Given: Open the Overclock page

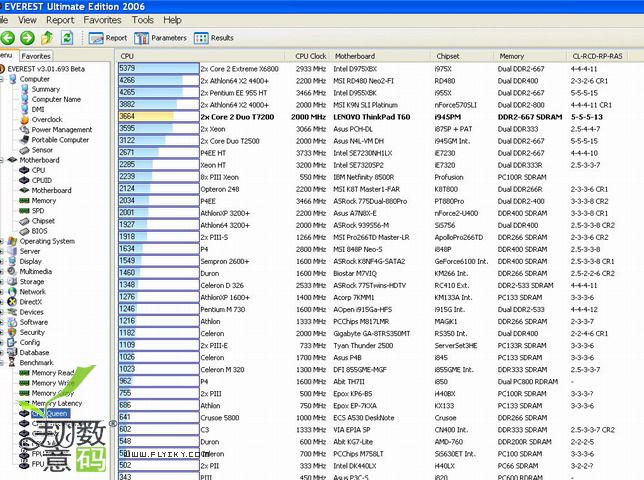Looking at the screenshot, I should 47,119.
